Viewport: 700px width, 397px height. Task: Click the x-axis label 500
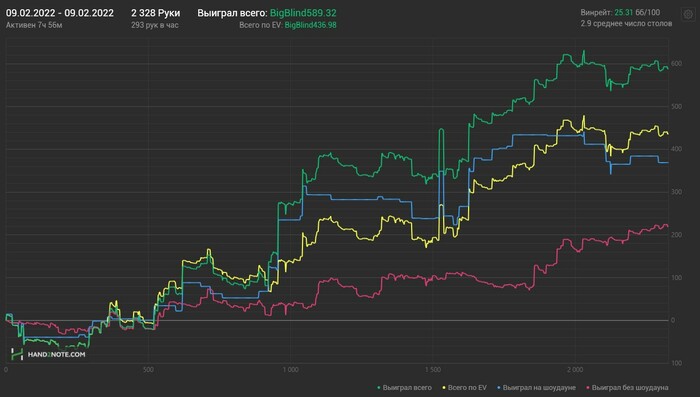pos(148,370)
